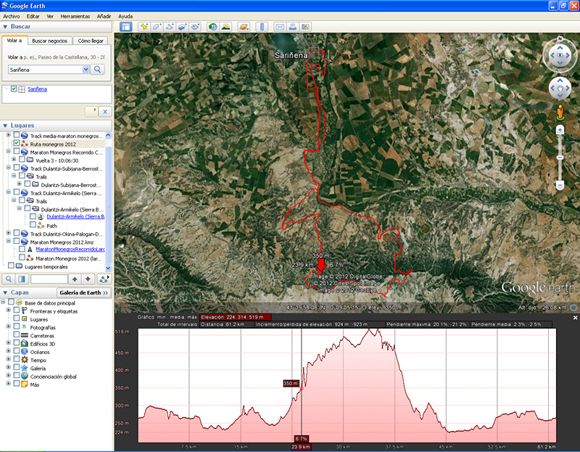Open the Sariñena search result link
This screenshot has height=452, width=580.
(37, 89)
